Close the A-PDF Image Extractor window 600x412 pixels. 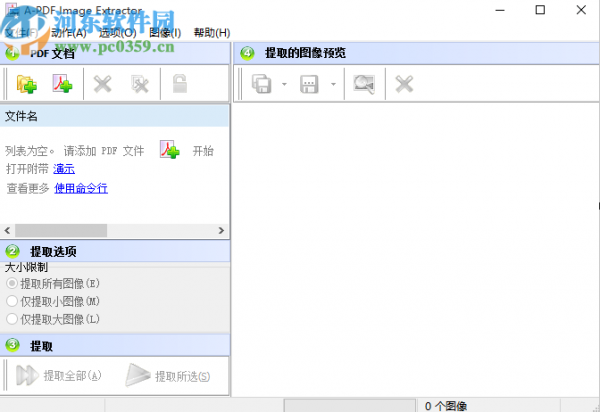point(581,10)
